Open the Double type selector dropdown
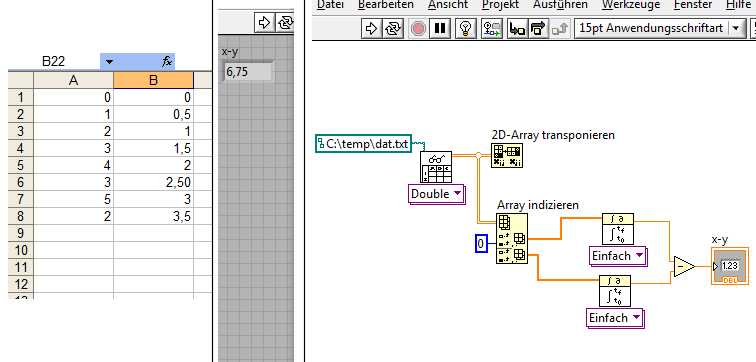Viewport: 756px width, 362px height. [x=436, y=194]
